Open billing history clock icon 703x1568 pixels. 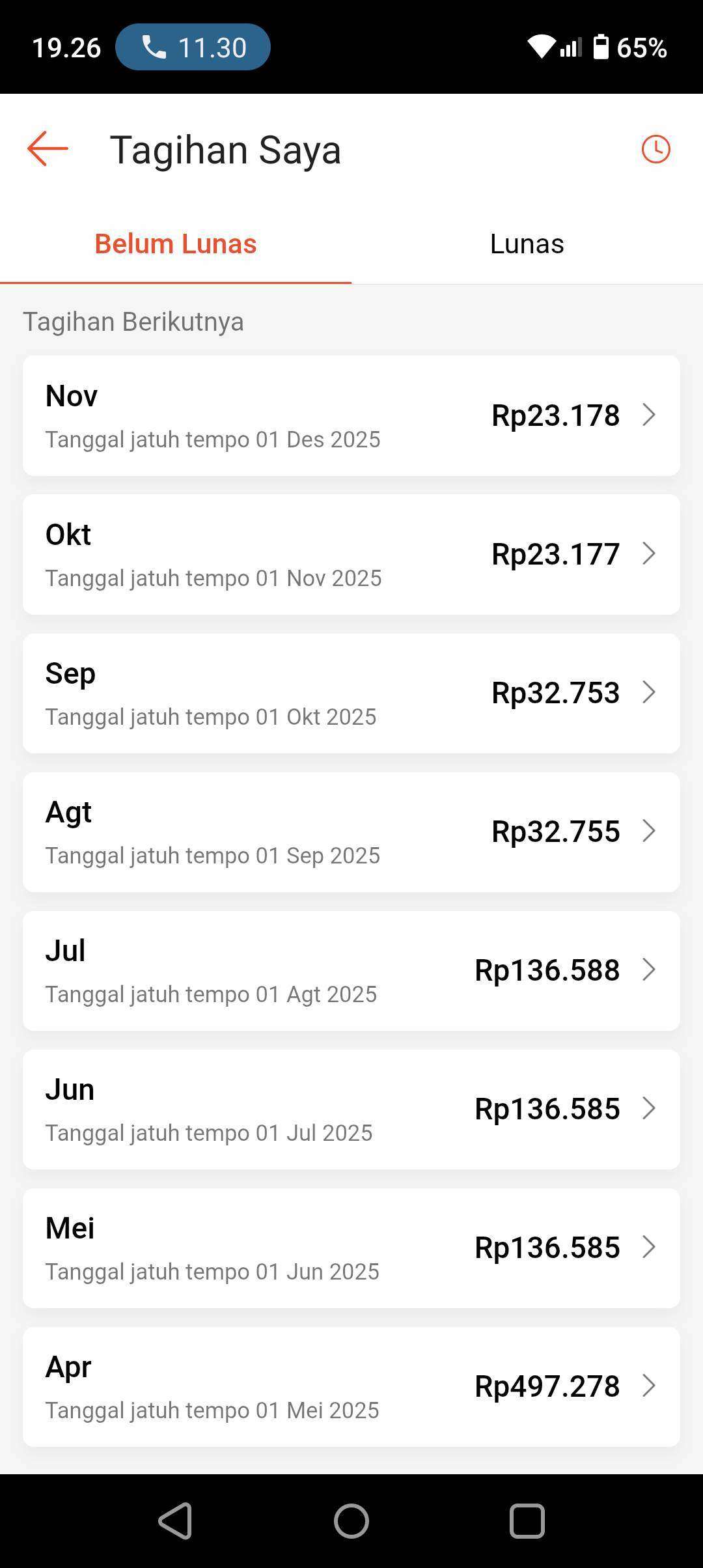point(655,149)
